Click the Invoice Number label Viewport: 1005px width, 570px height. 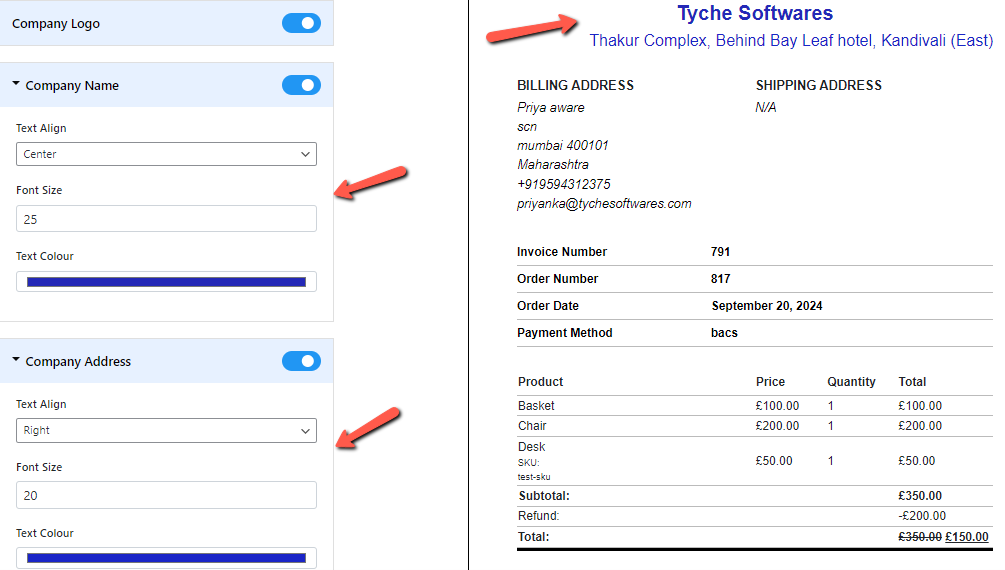click(x=561, y=252)
